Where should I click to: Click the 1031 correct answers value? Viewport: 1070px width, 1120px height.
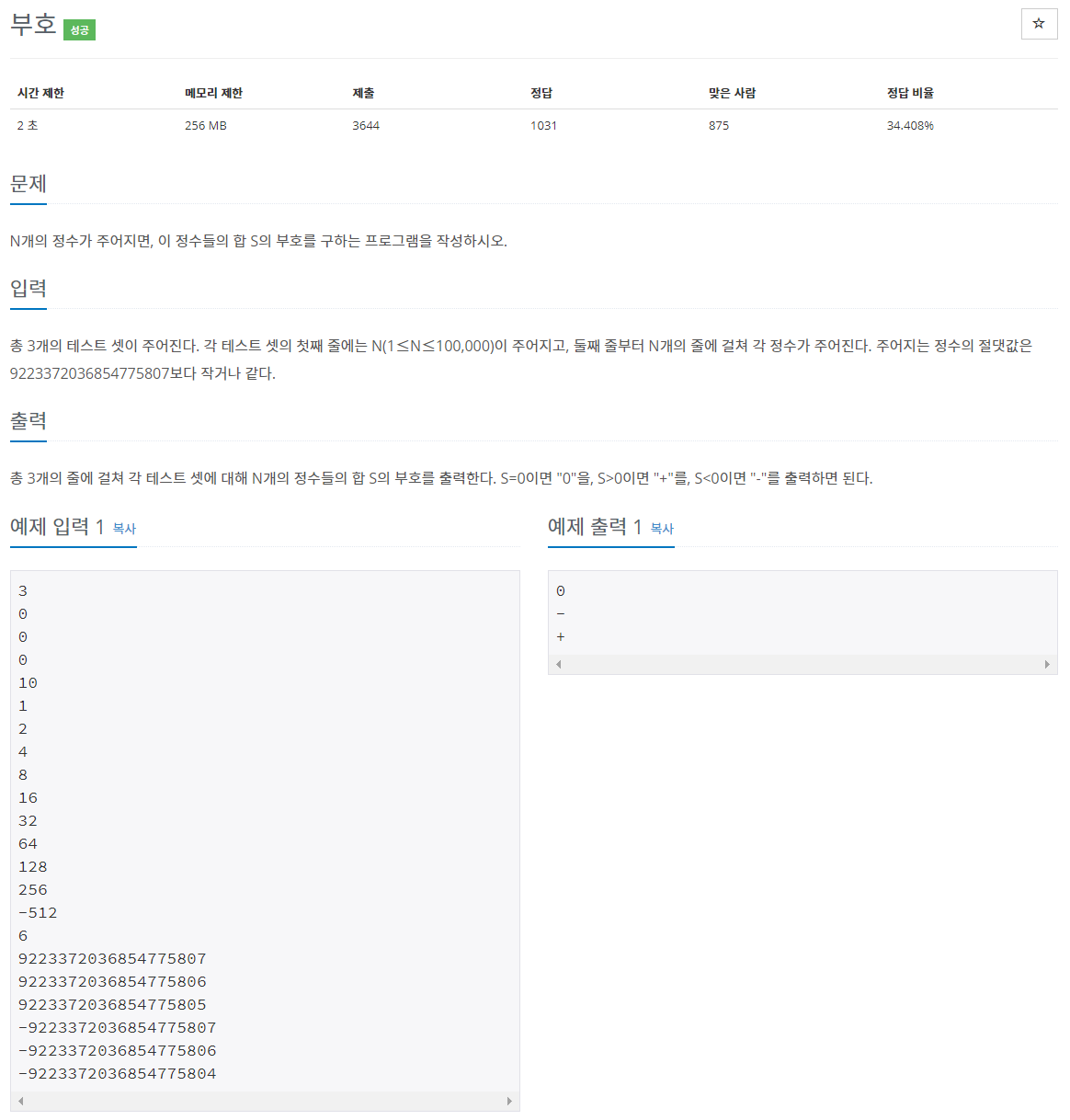point(543,125)
